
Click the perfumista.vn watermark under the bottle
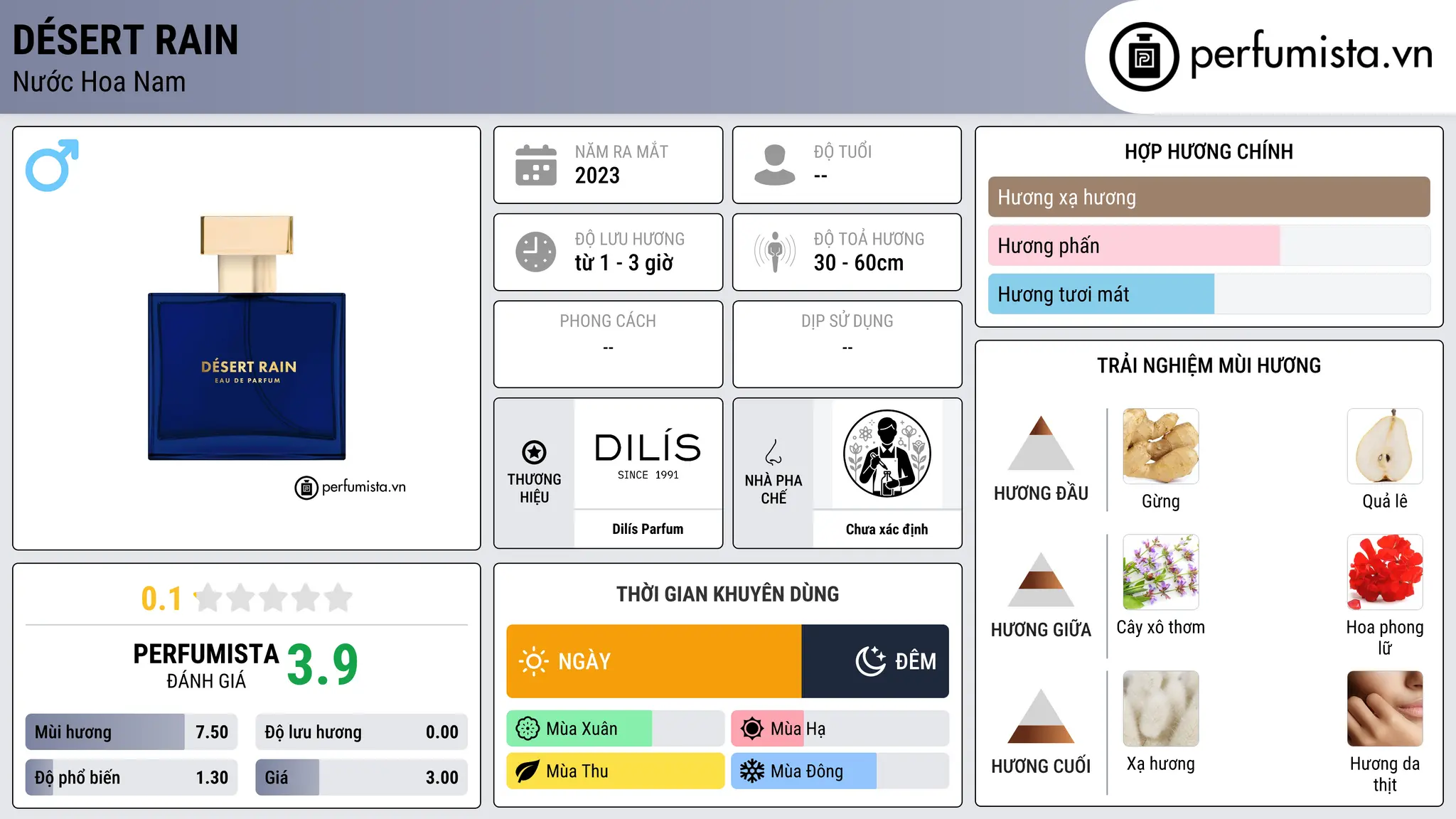click(x=350, y=487)
